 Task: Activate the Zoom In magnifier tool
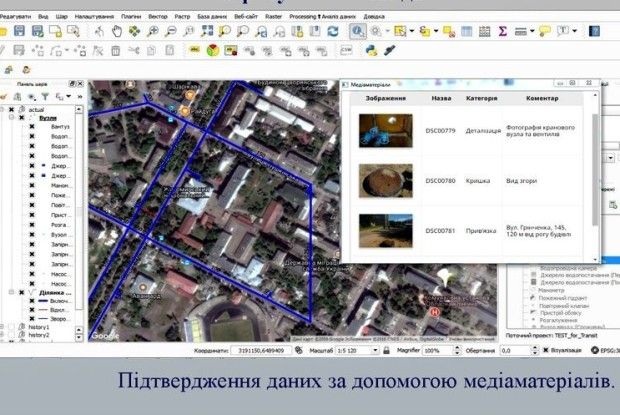point(153,31)
